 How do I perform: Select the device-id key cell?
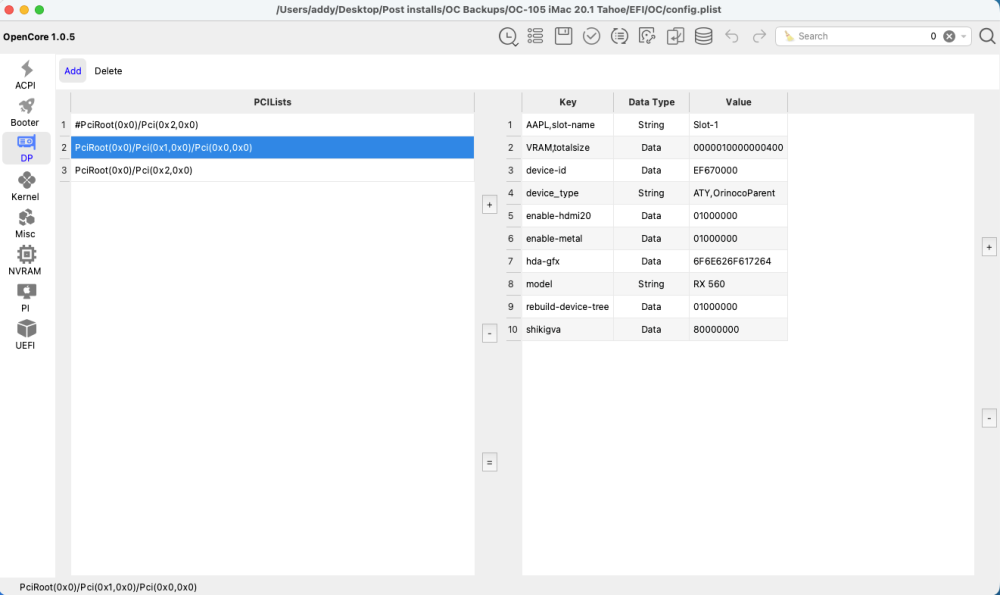pyautogui.click(x=568, y=170)
